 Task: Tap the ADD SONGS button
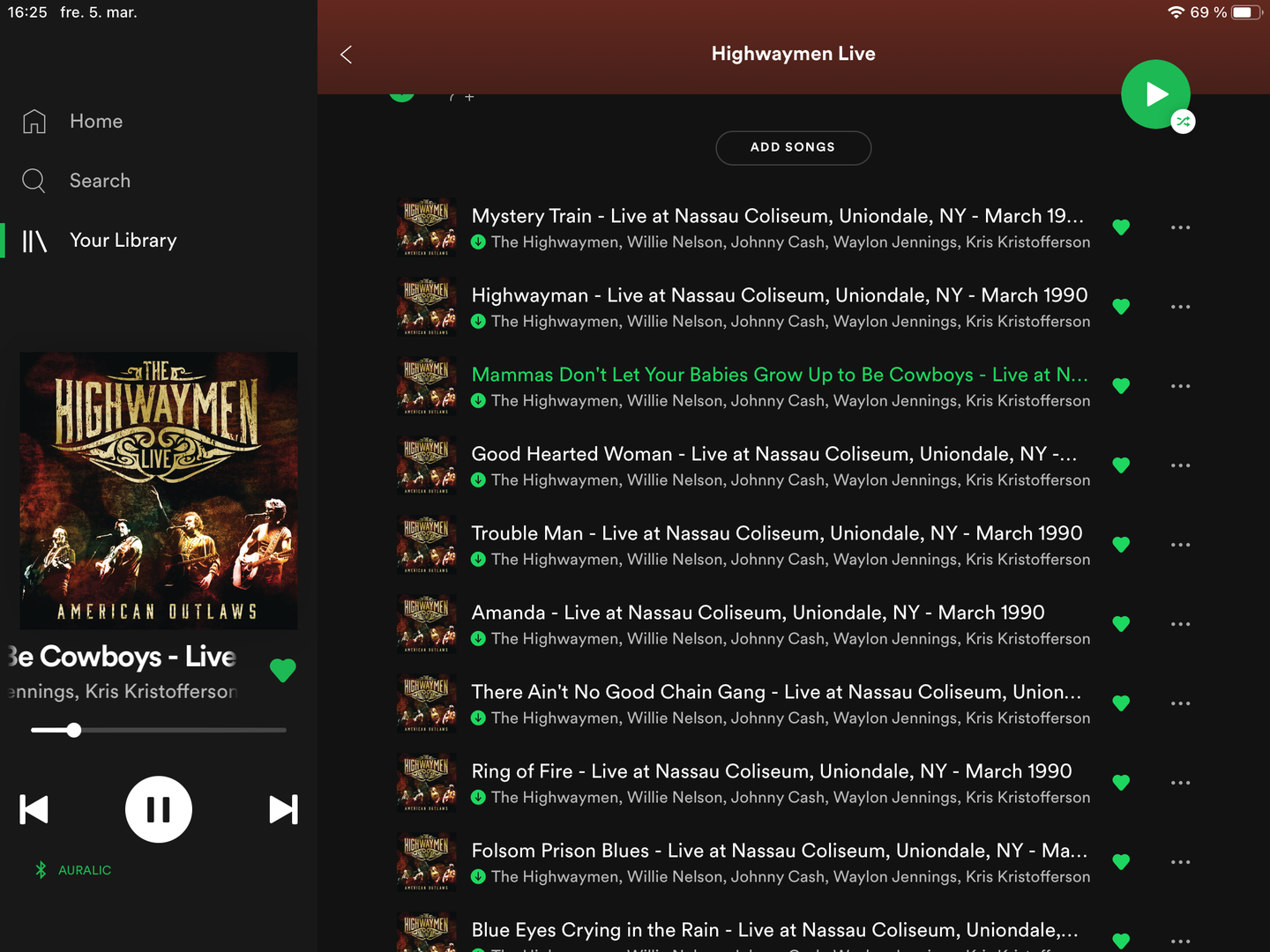(x=793, y=147)
